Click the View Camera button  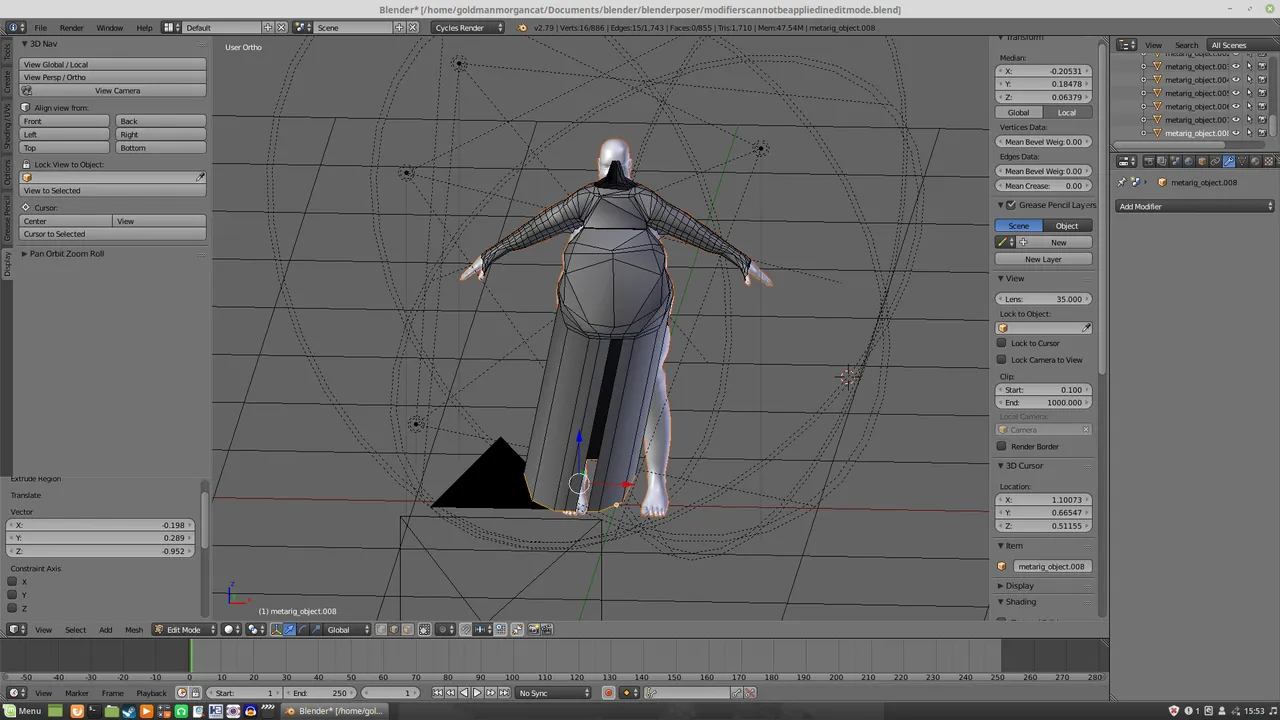click(113, 90)
